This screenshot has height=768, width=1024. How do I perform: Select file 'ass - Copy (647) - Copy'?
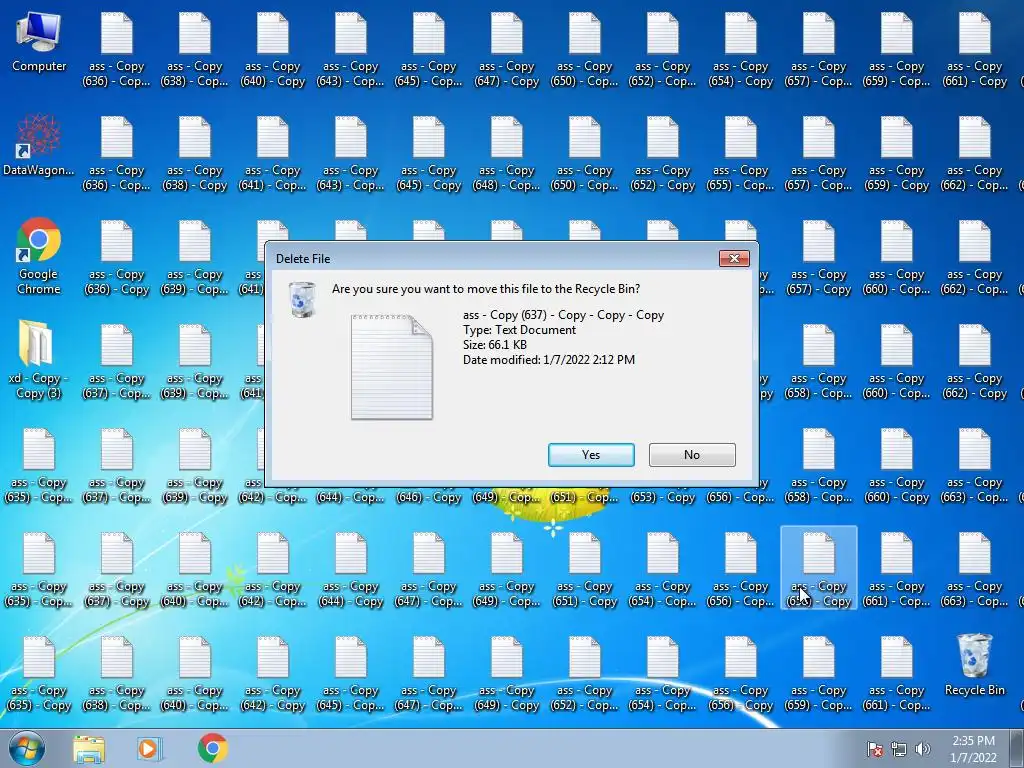coord(507,50)
